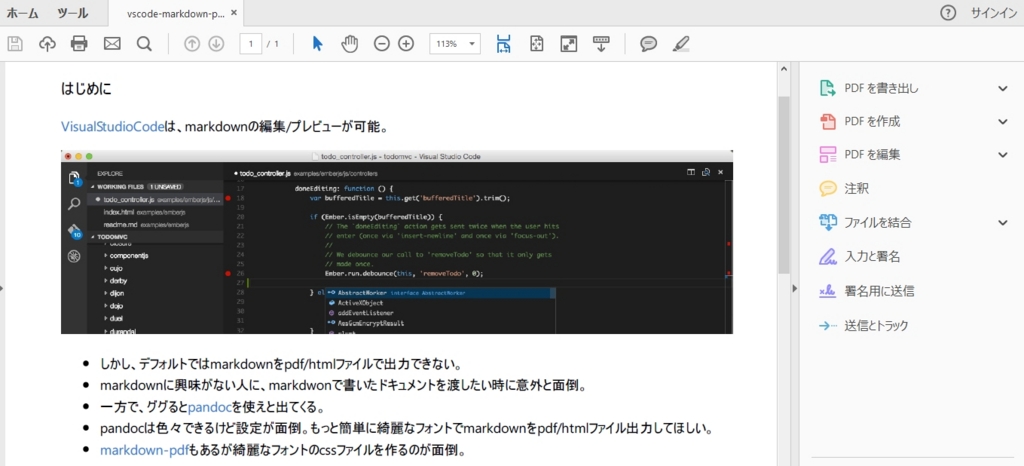Open help question mark icon
1024x466 pixels.
click(948, 13)
